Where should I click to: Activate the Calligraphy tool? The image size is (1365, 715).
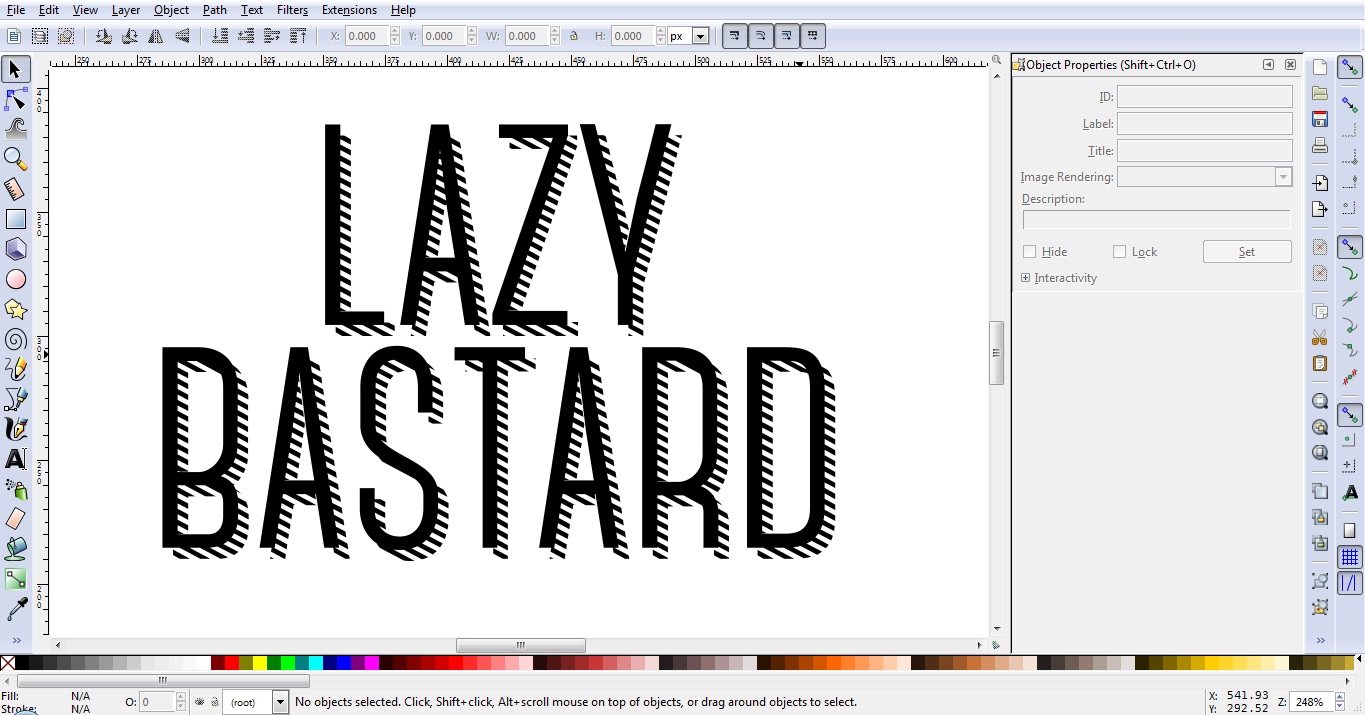16,429
